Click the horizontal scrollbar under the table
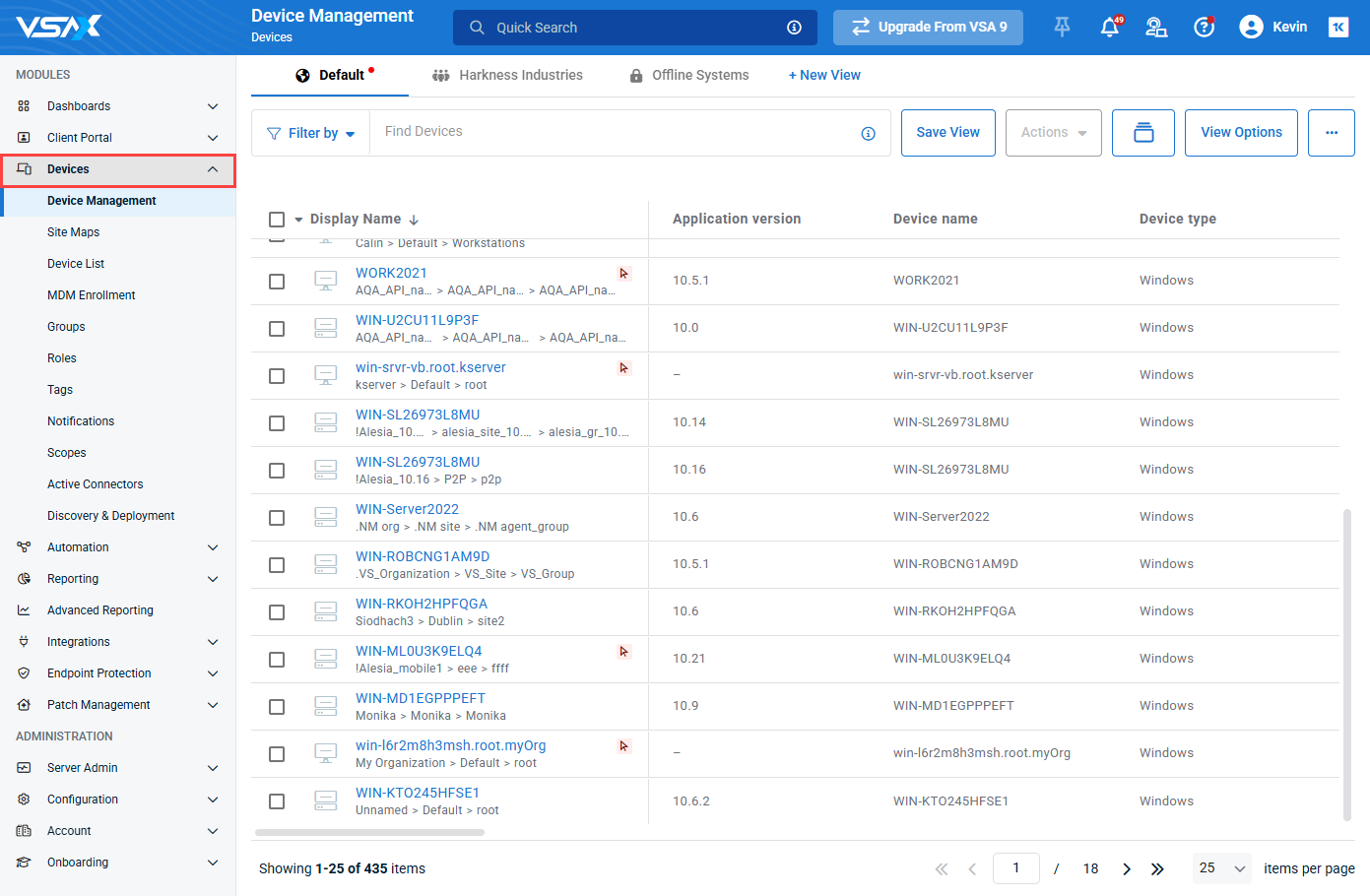The width and height of the screenshot is (1370, 896). pos(369,833)
